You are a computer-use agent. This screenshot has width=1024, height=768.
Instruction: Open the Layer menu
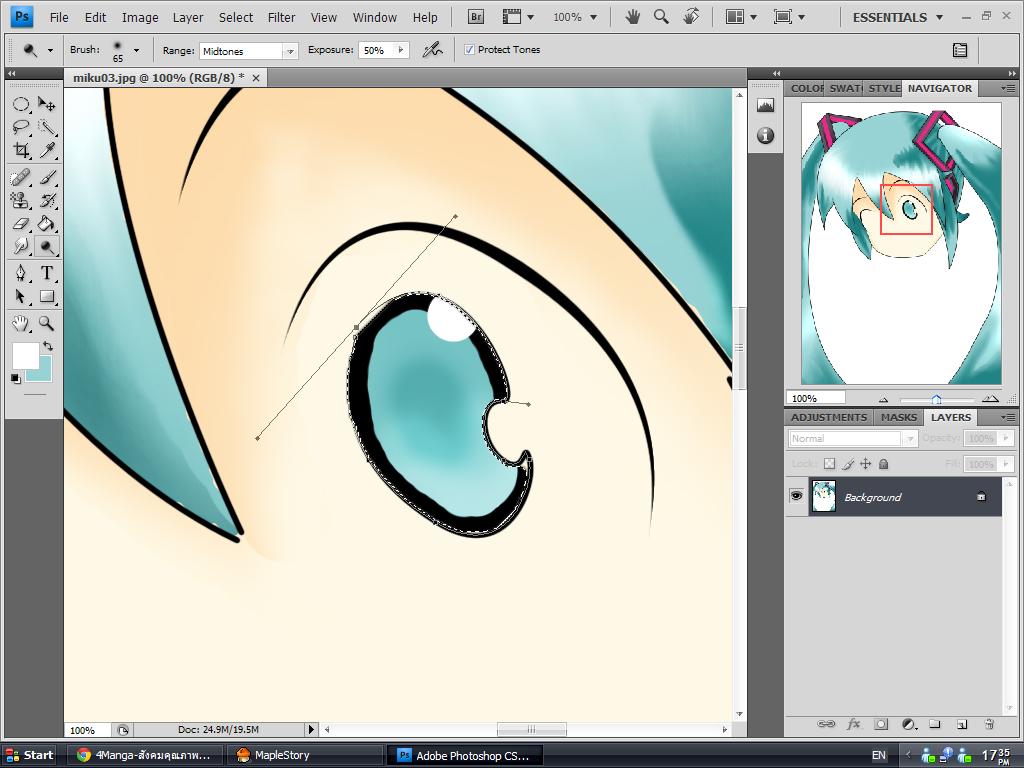point(187,18)
